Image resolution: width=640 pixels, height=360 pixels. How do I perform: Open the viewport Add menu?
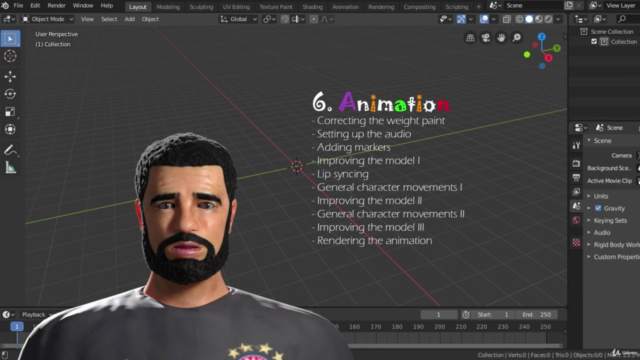coord(130,19)
